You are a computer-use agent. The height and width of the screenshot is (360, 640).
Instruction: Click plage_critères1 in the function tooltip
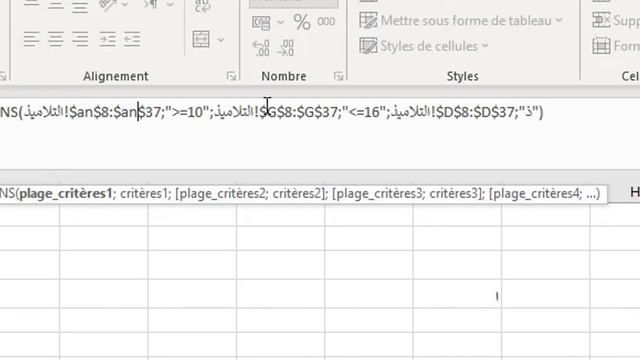pos(66,193)
